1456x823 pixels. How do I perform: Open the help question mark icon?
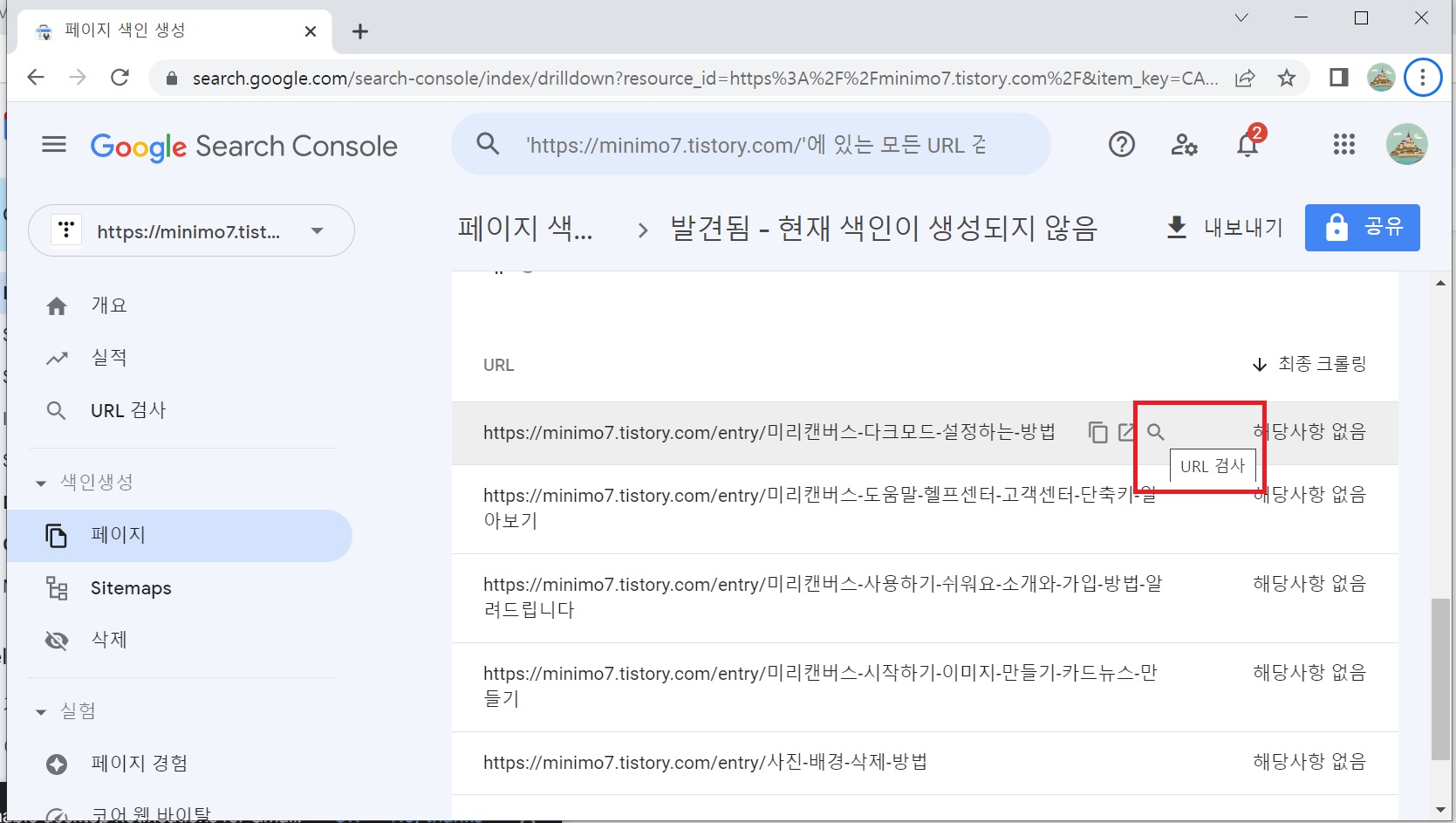(x=1122, y=144)
